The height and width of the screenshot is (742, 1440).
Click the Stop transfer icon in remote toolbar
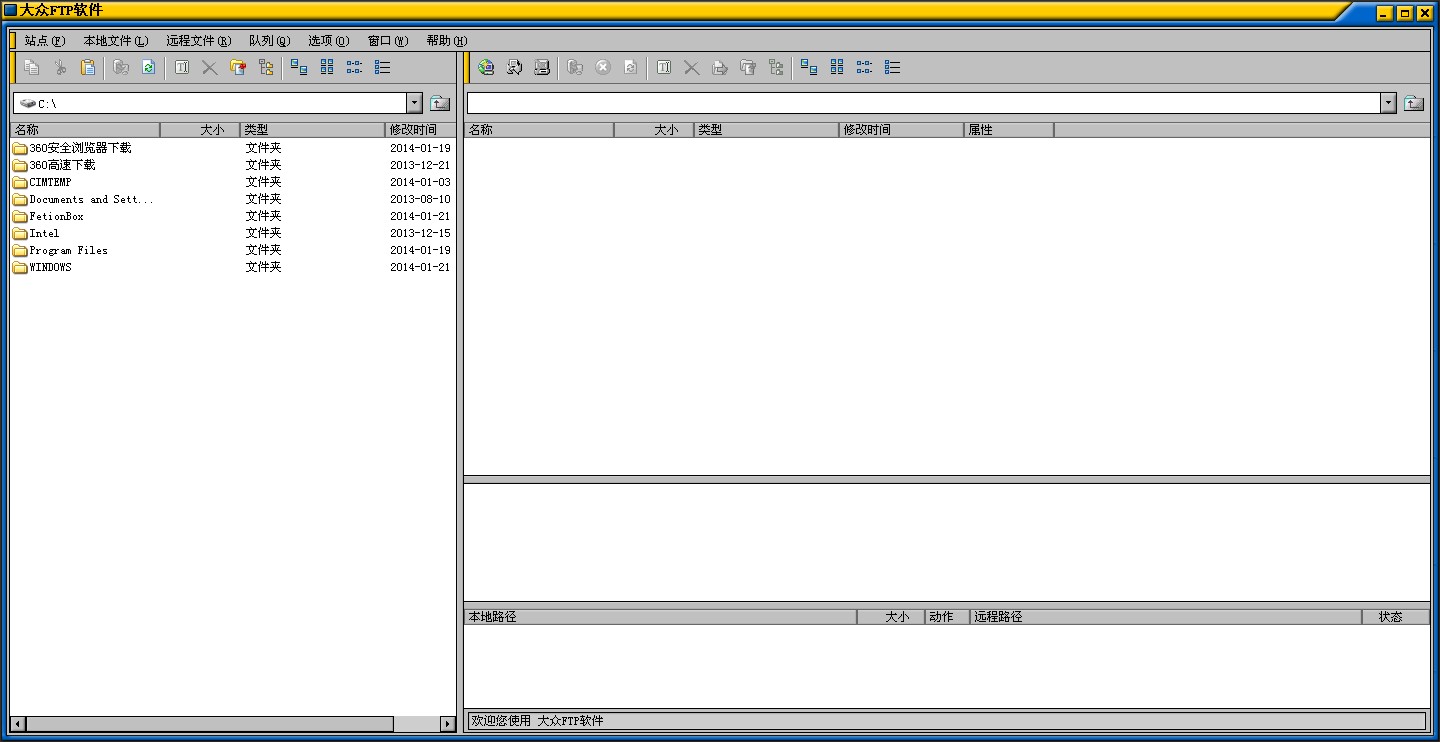(603, 67)
